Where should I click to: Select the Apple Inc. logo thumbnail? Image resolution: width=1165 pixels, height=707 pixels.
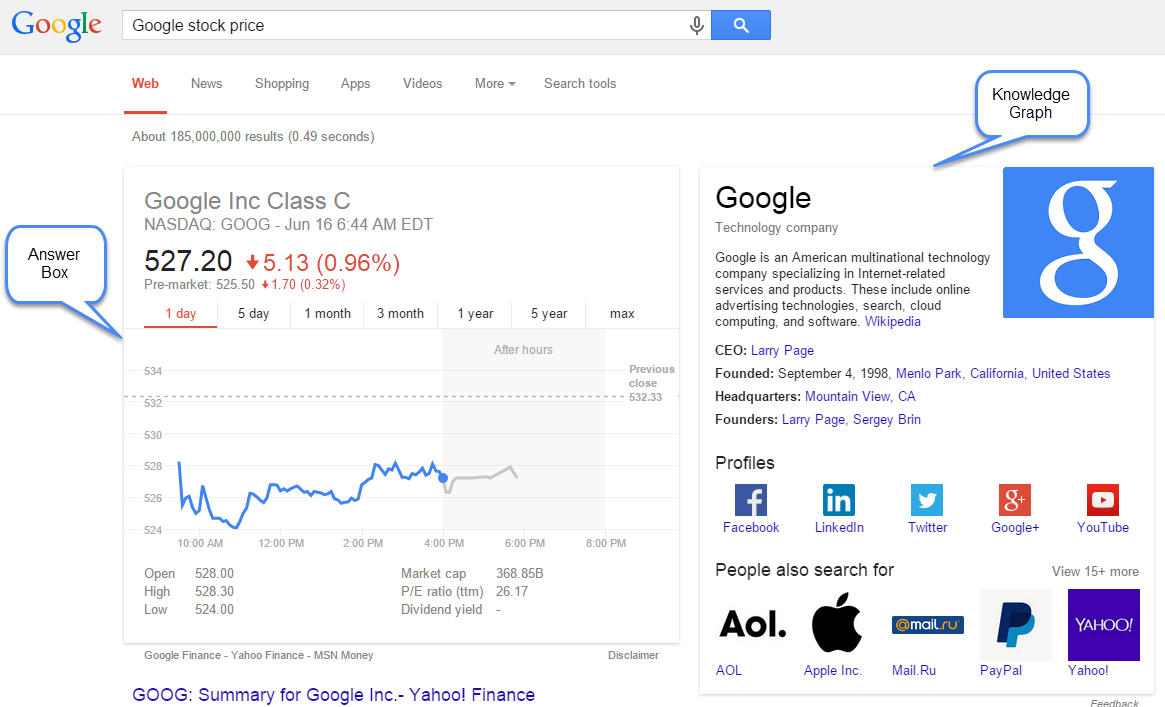(836, 624)
